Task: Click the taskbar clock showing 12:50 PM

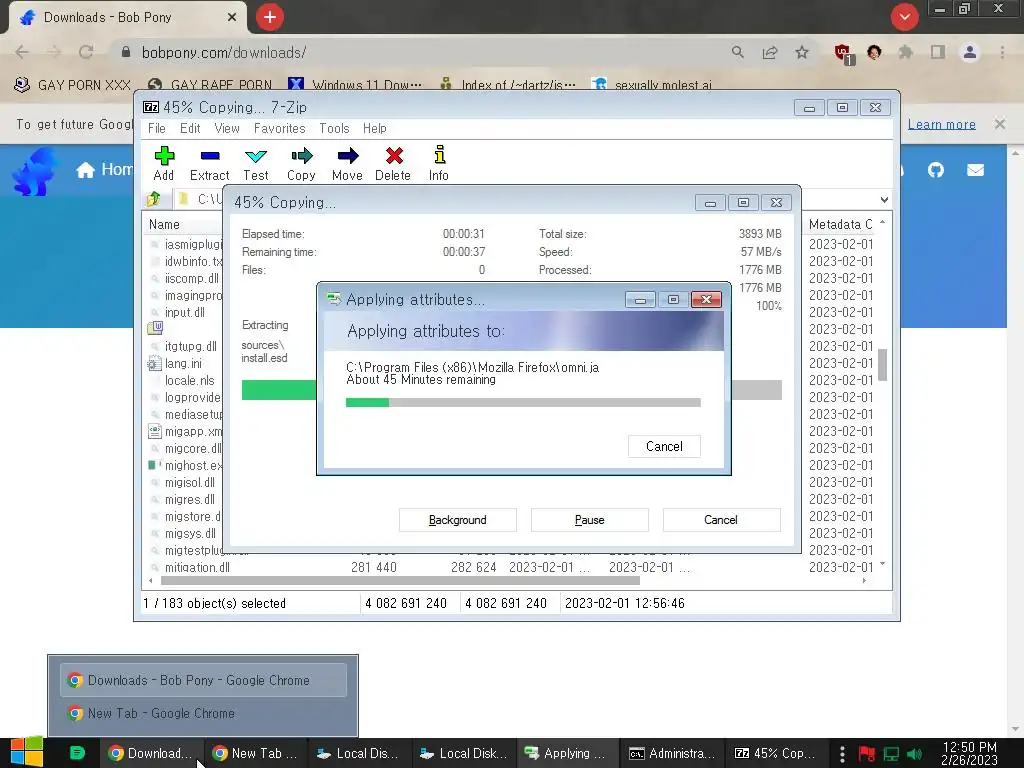Action: 970,754
